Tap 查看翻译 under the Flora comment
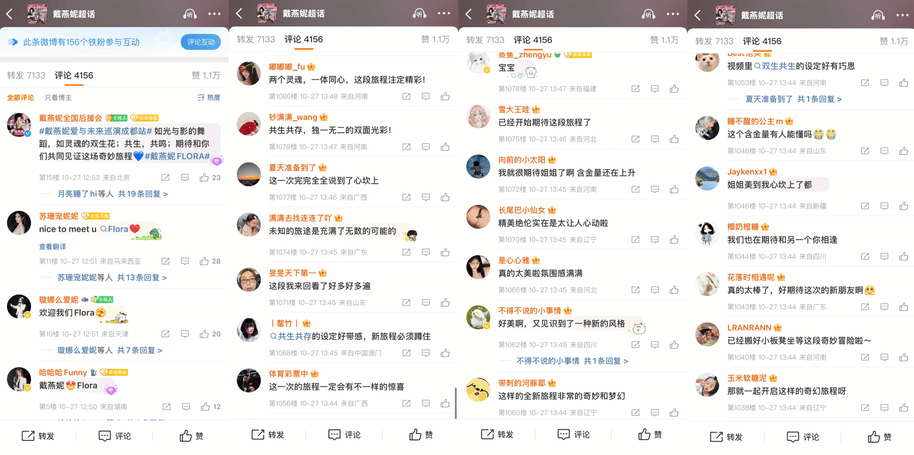Screen dimensions: 914x455 pos(52,246)
